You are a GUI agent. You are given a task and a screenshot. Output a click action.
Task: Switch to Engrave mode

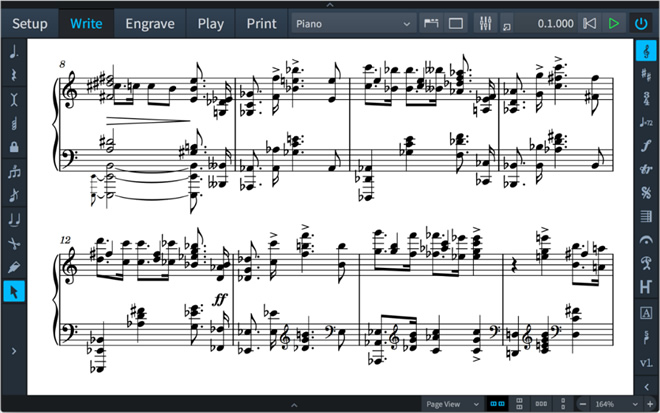click(150, 24)
